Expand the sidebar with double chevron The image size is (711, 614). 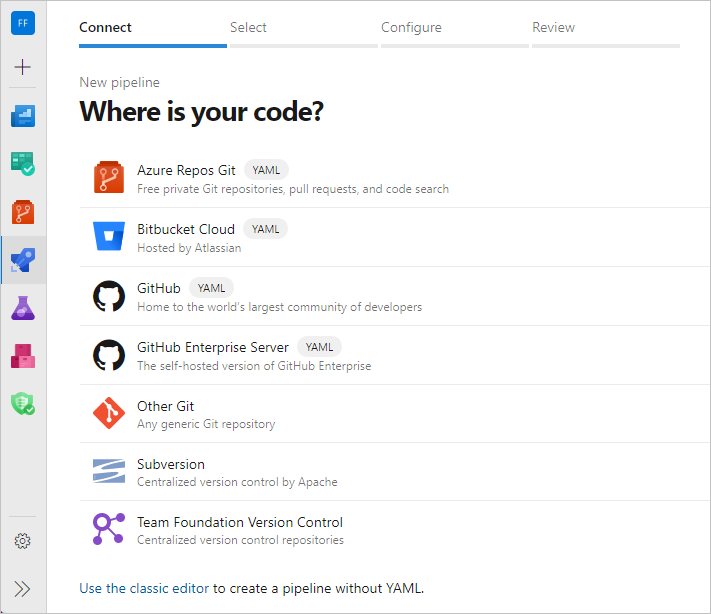click(x=23, y=589)
